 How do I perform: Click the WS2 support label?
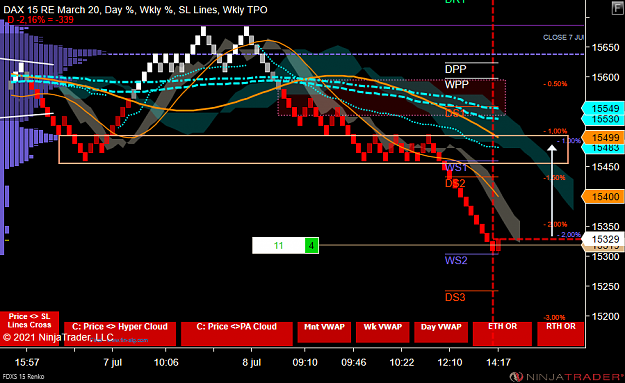click(x=456, y=261)
